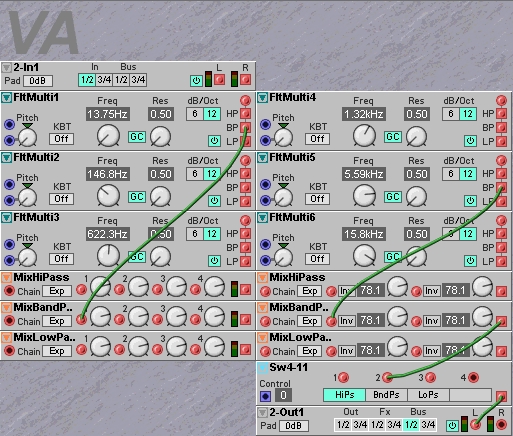
Task: Click Exp button on left MixBandP.. mixer
Action: [x=57, y=321]
